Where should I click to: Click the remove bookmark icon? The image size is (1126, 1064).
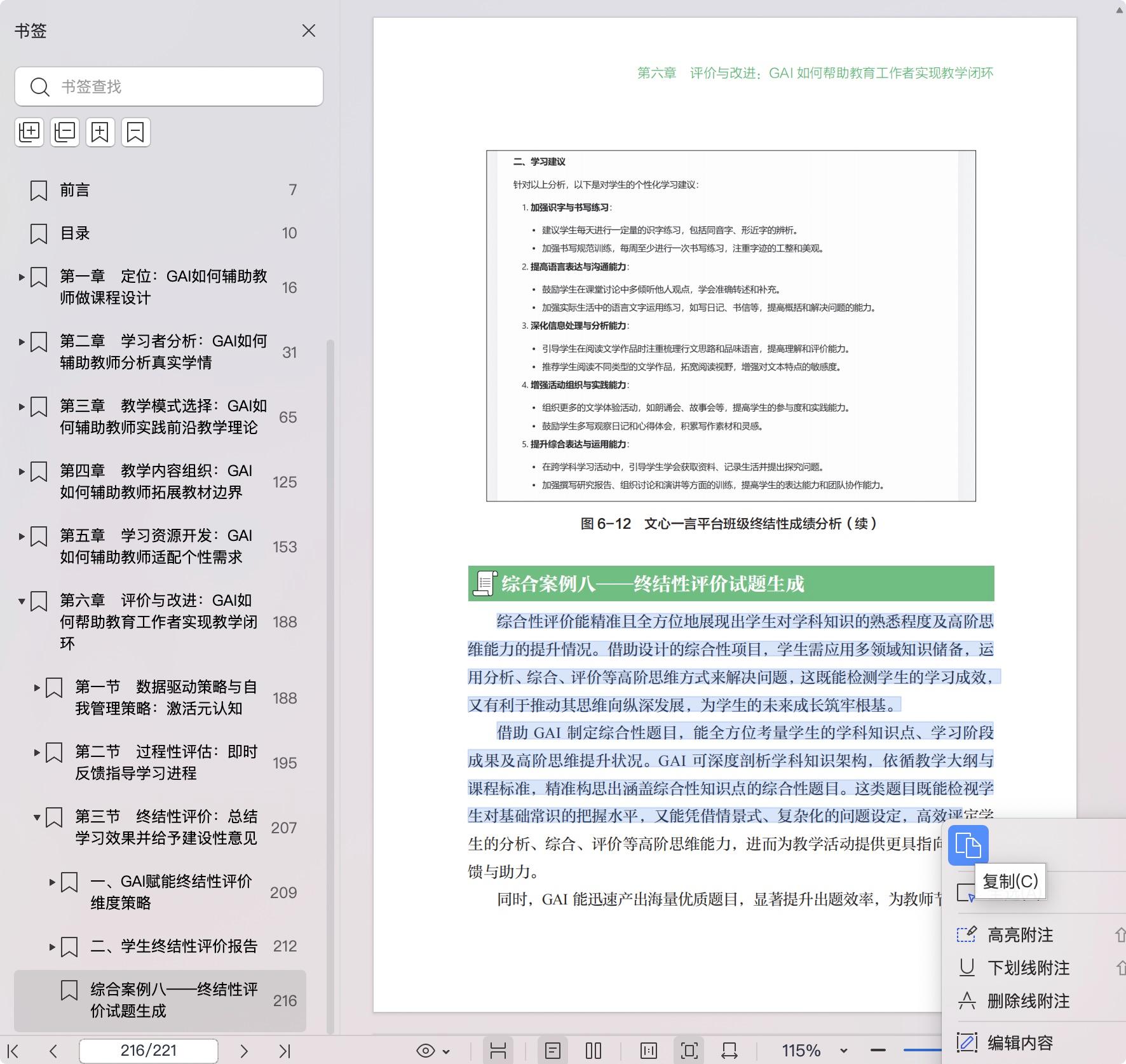pyautogui.click(x=136, y=132)
